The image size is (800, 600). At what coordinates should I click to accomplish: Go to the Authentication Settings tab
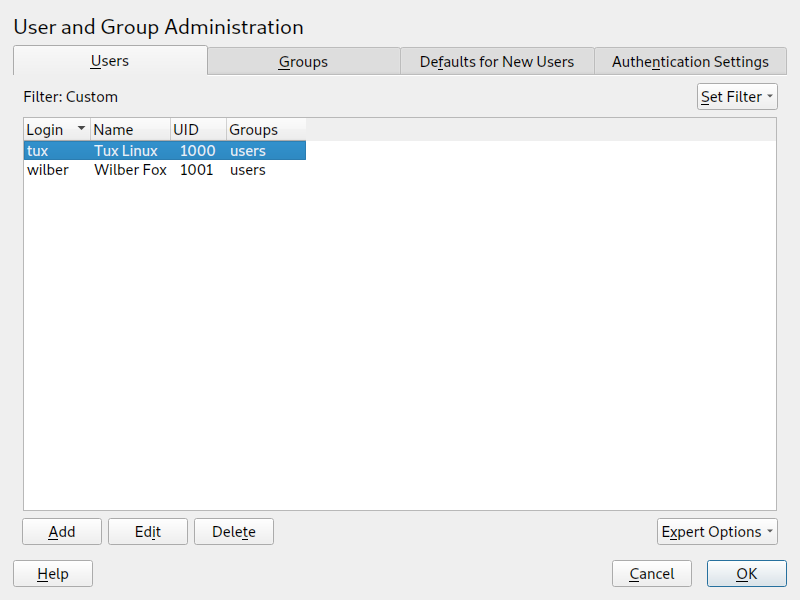tap(690, 61)
